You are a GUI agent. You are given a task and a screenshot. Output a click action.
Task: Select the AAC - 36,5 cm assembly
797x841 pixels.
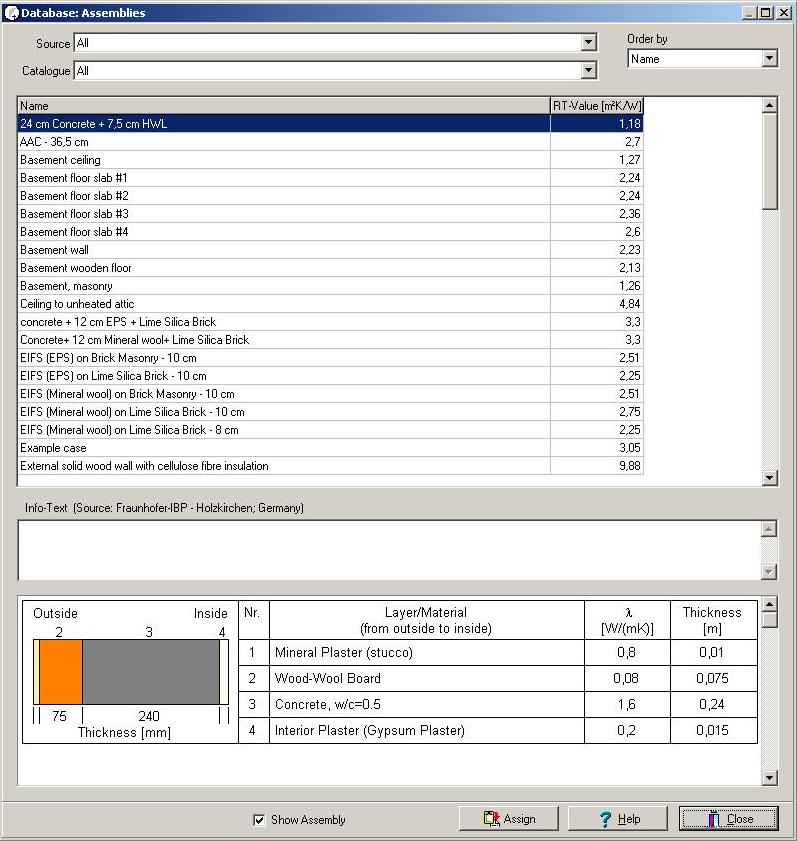point(330,142)
